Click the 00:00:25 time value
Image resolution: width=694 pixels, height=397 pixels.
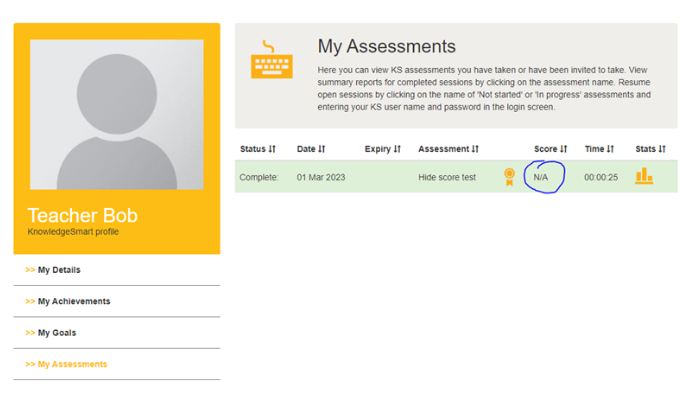601,177
